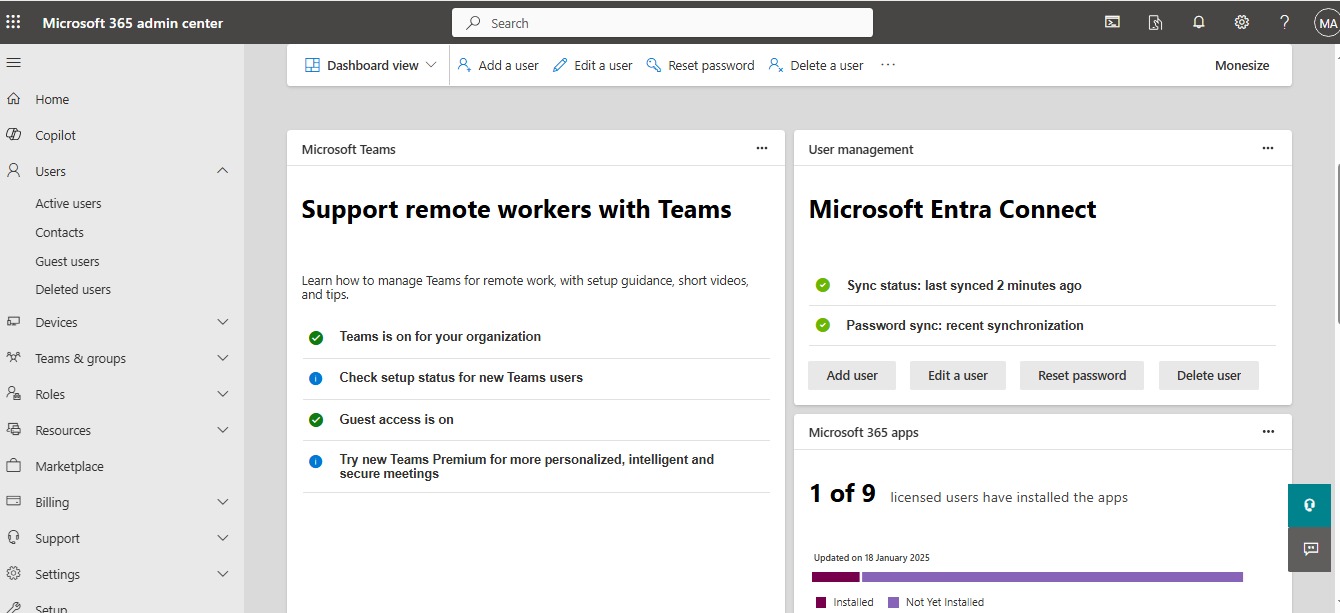Open the Cloud Shell icon in header

(1112, 23)
